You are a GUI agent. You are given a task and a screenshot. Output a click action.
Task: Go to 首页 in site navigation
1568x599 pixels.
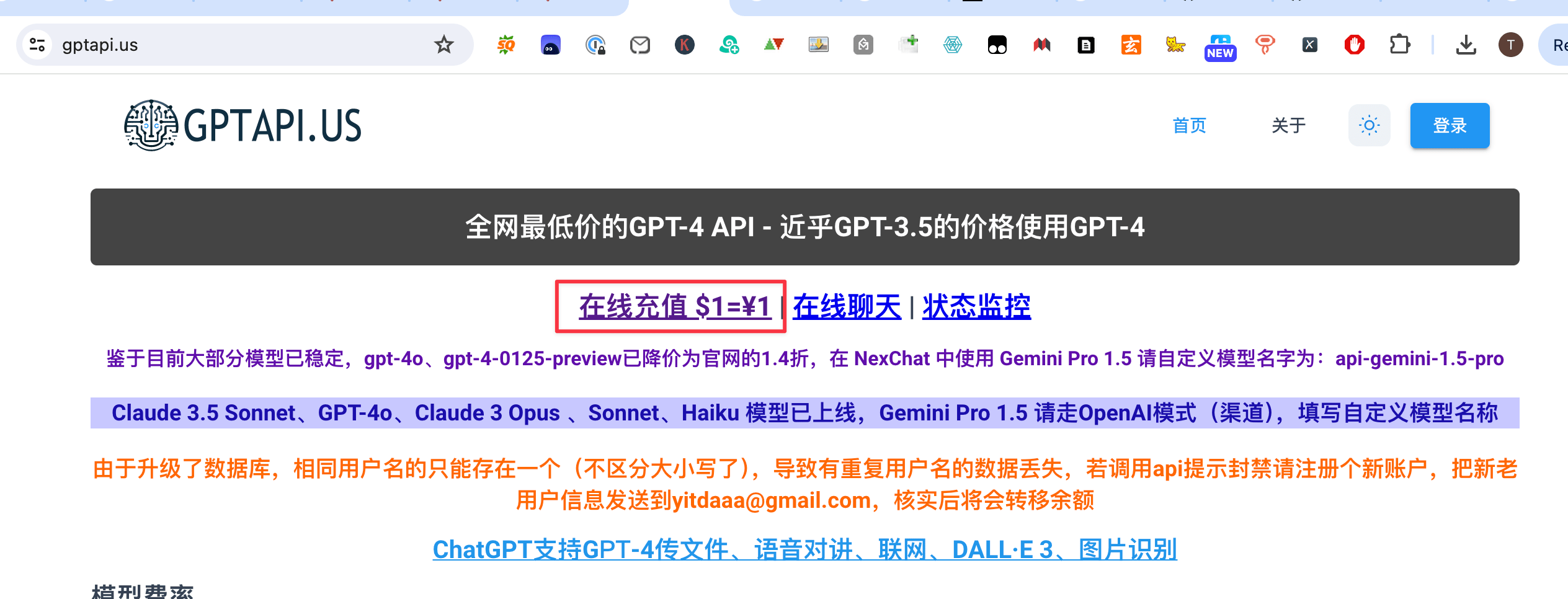pos(1189,125)
